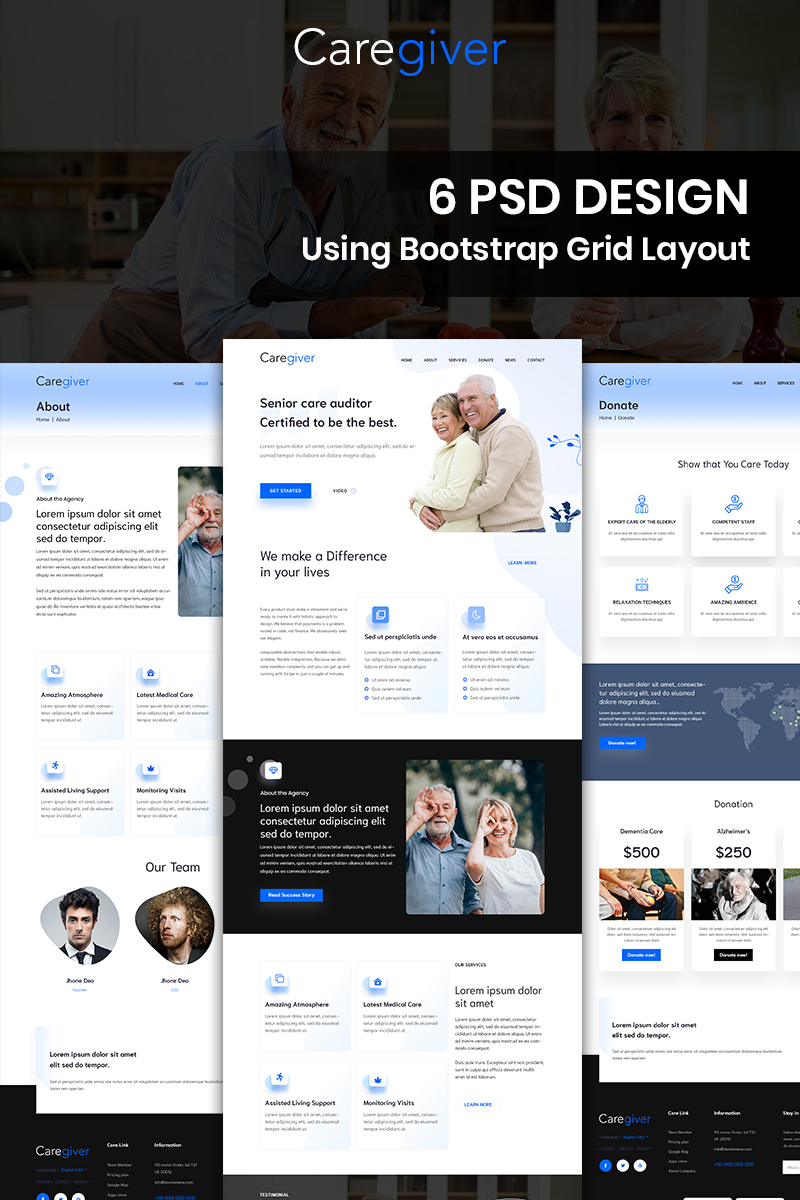Click the Relaxation Techniques icon
Screen dimensions: 800x1200
641,584
